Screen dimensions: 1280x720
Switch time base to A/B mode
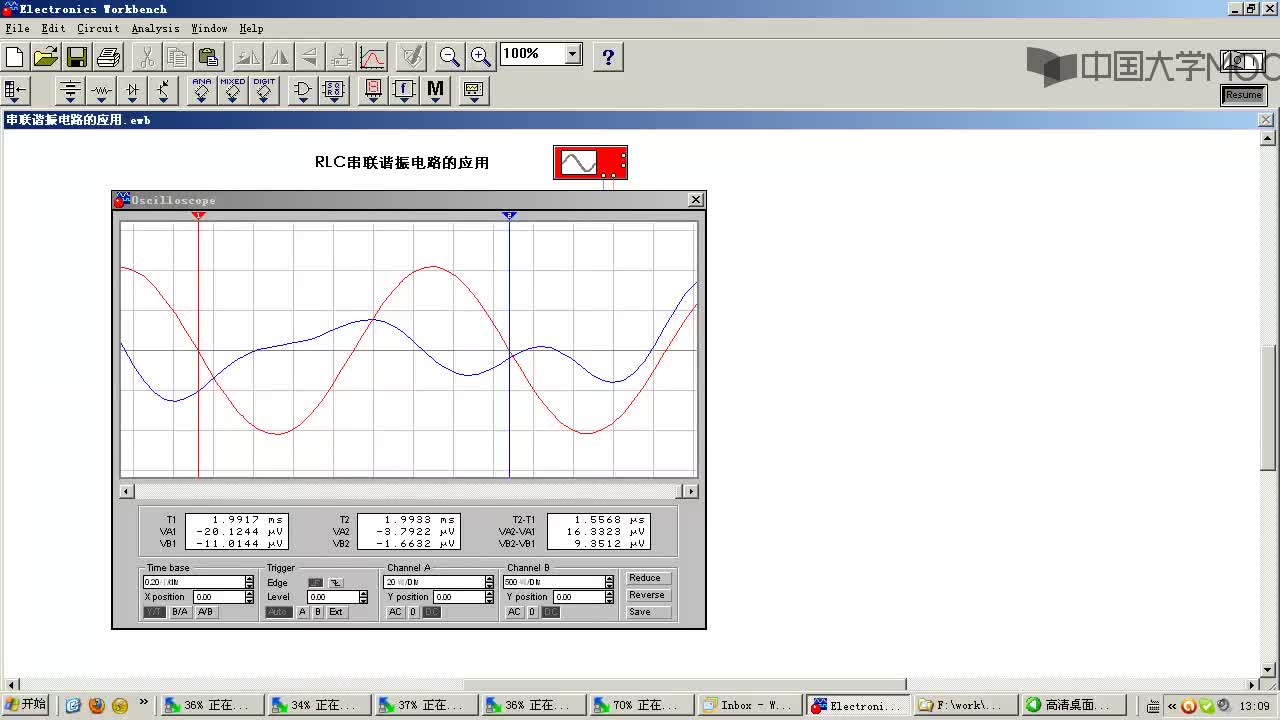[x=206, y=612]
